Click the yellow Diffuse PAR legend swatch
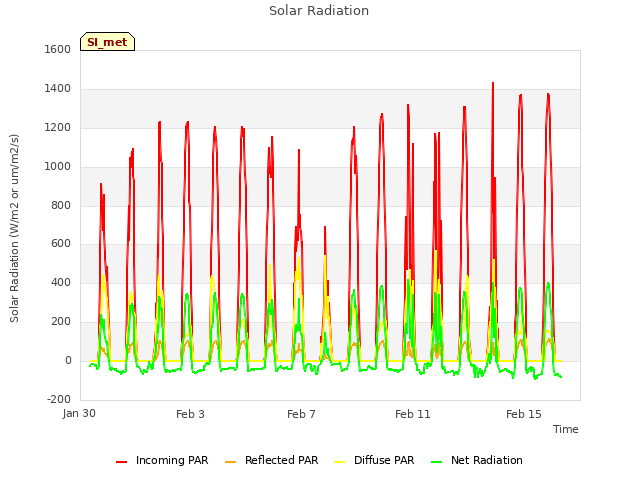This screenshot has height=480, width=640. 340,462
